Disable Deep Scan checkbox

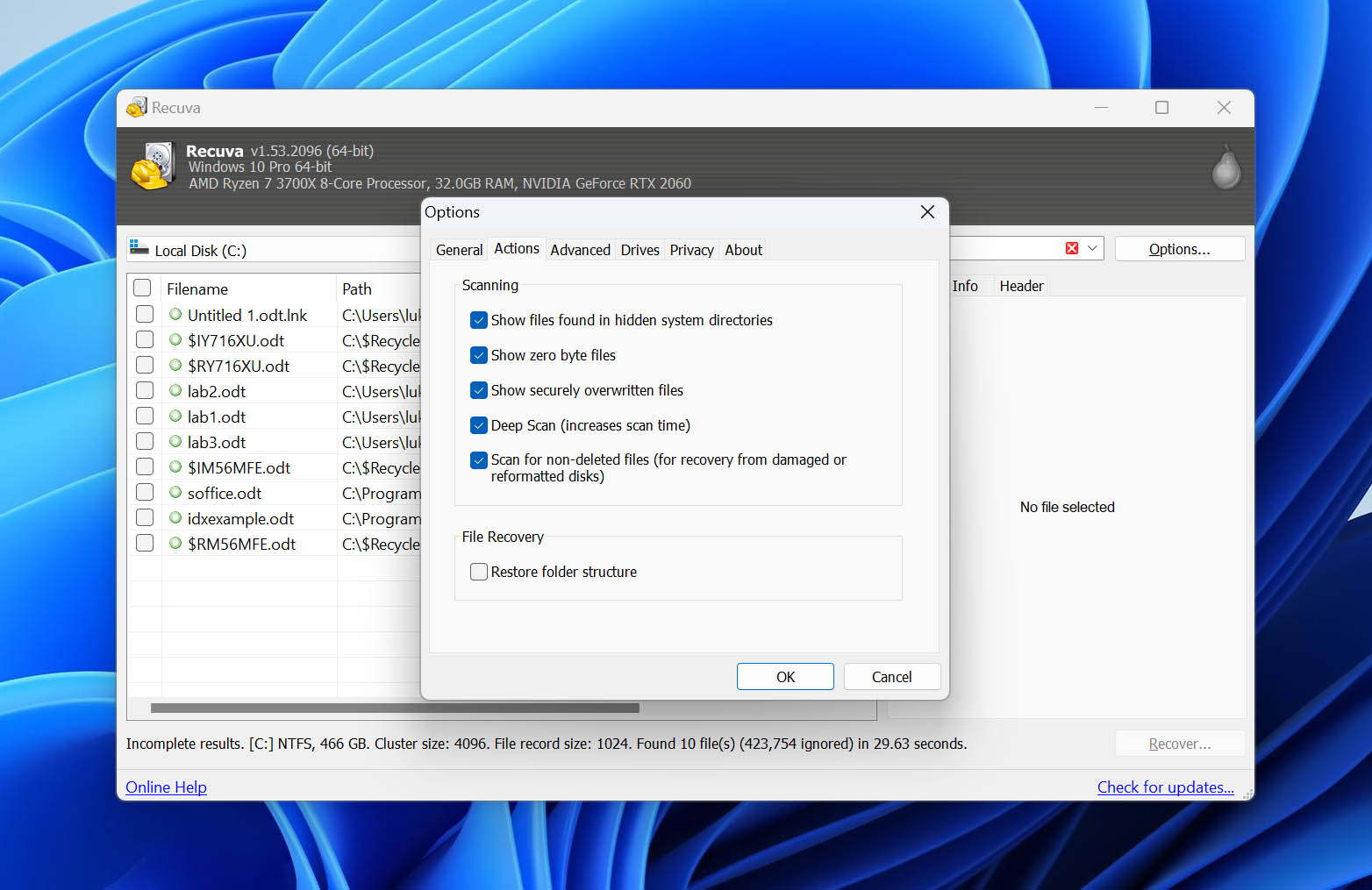(x=479, y=425)
